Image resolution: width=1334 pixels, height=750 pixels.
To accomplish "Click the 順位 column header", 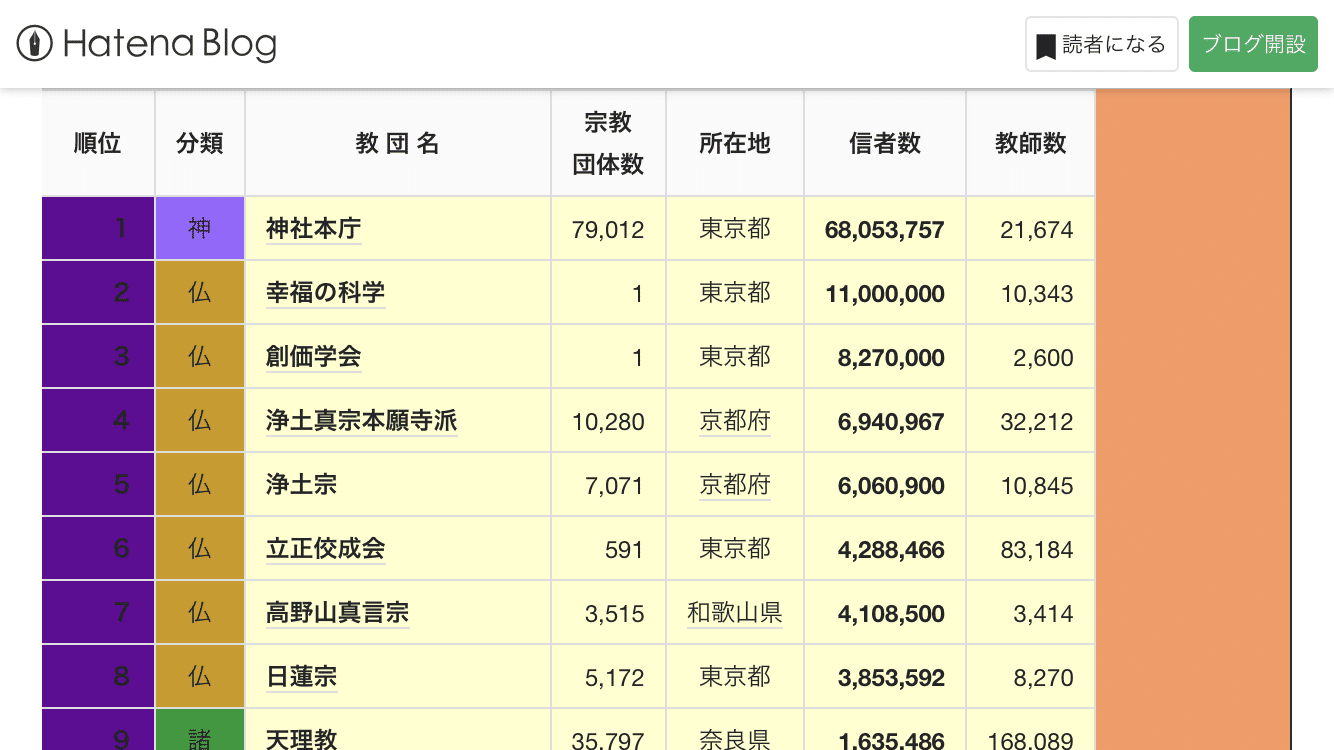I will 98,143.
